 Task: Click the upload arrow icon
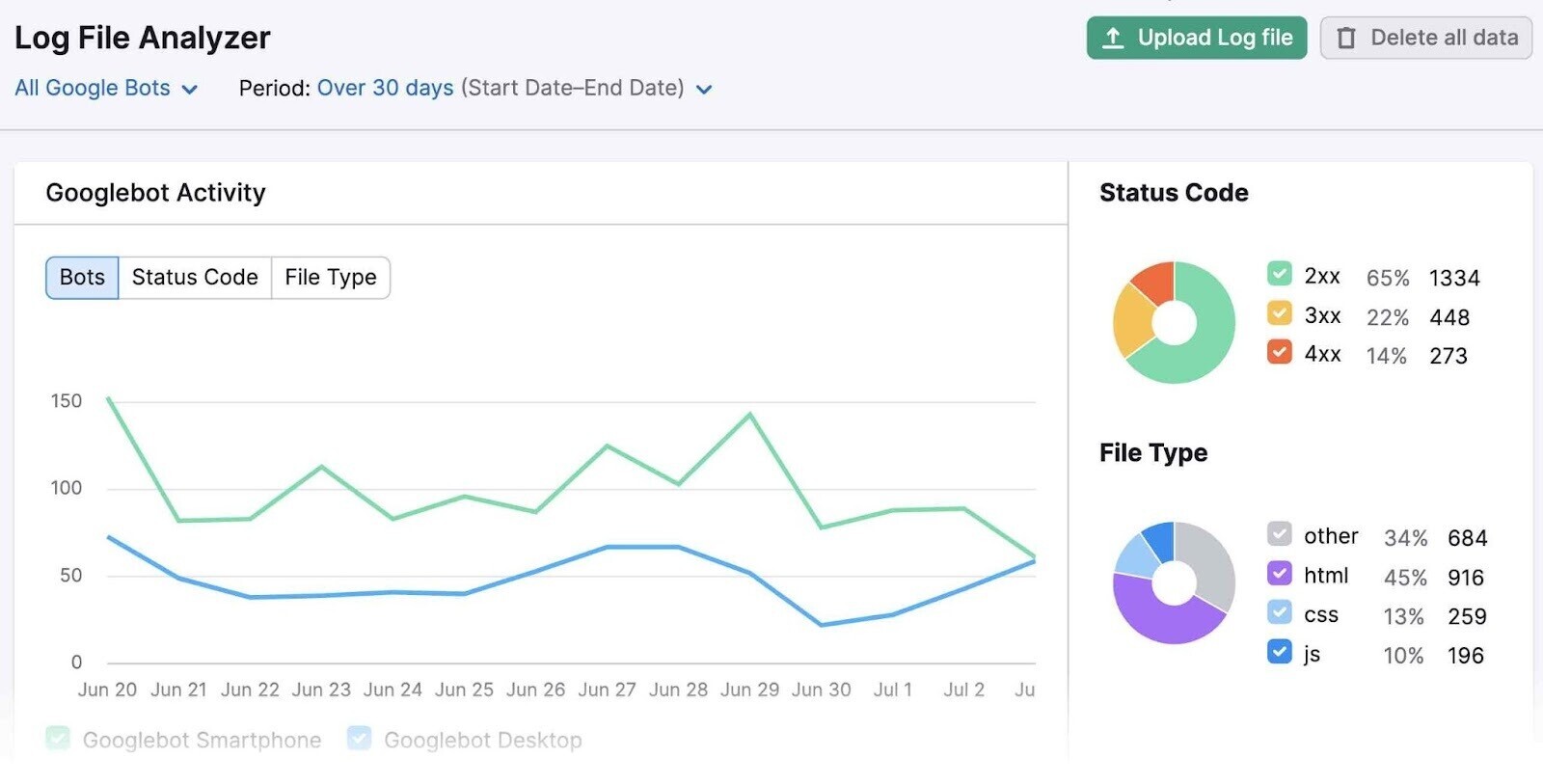coord(1113,39)
